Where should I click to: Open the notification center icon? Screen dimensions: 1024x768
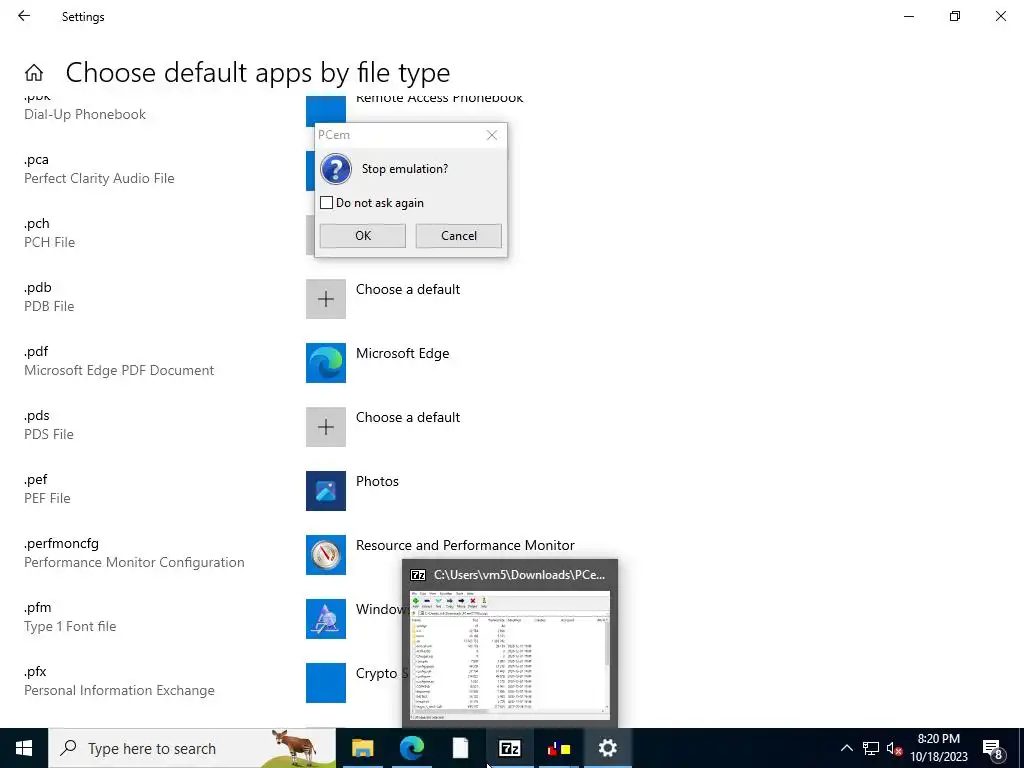pos(992,749)
